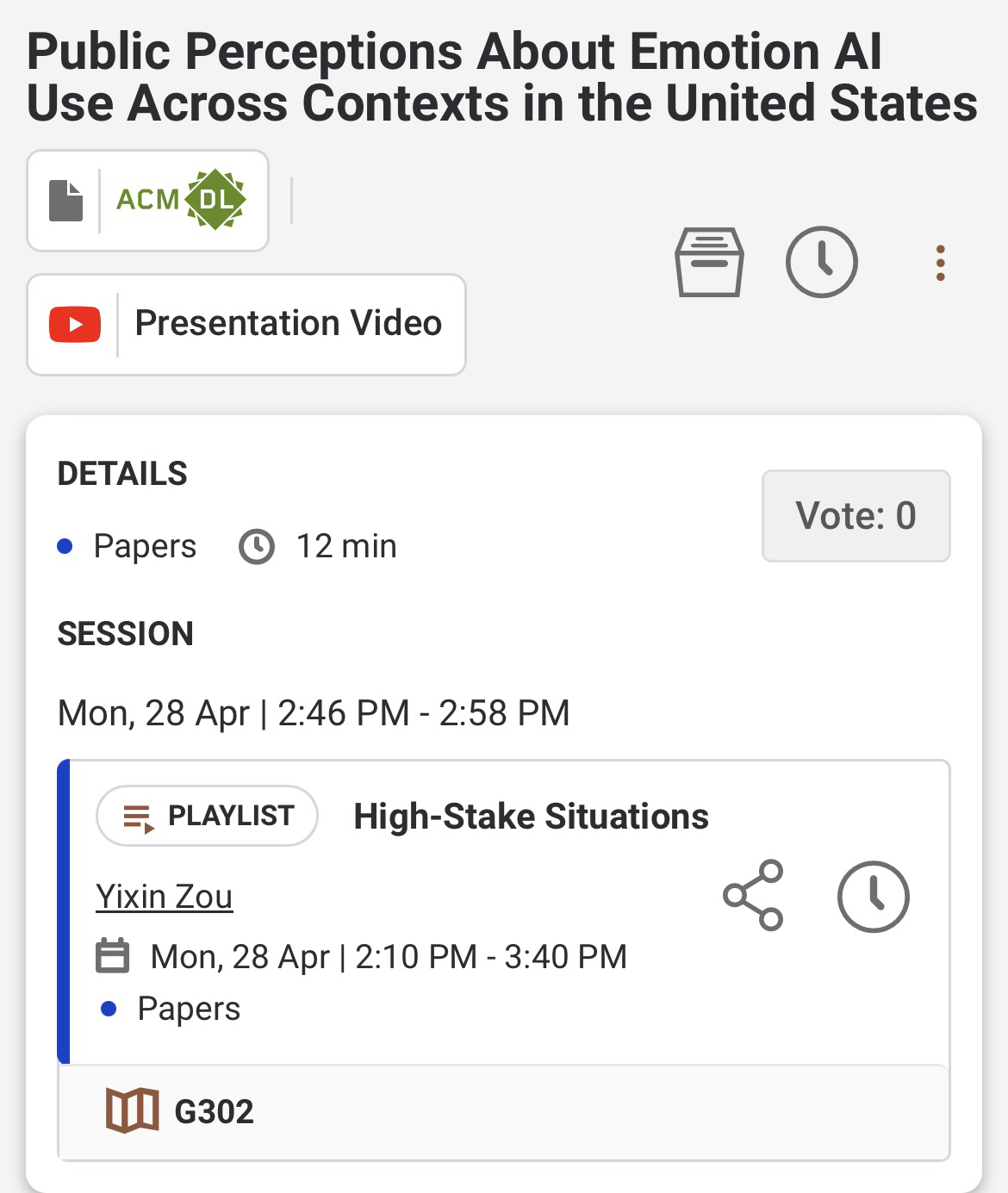Click the Papers tag inside the session card
This screenshot has height=1193, width=1008.
[x=189, y=1009]
